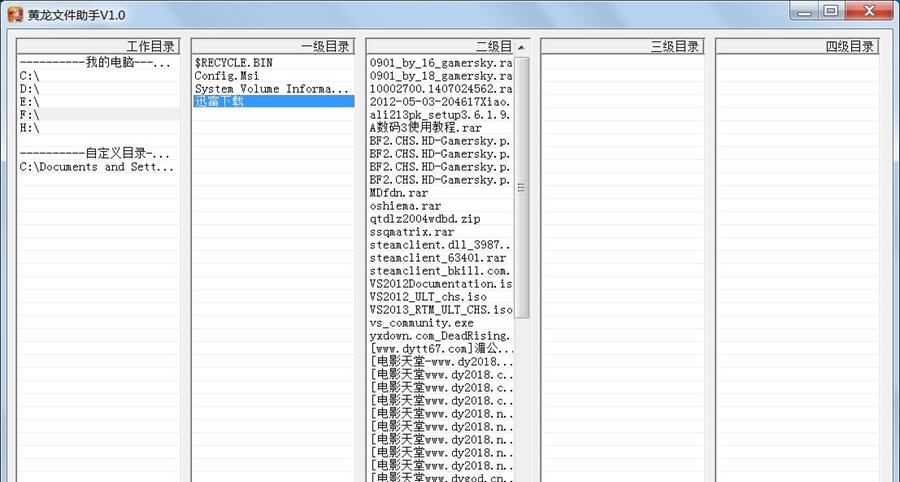This screenshot has height=482, width=900.
Task: Select [www.dytt67.com]湄公... file
Action: pyautogui.click(x=440, y=349)
